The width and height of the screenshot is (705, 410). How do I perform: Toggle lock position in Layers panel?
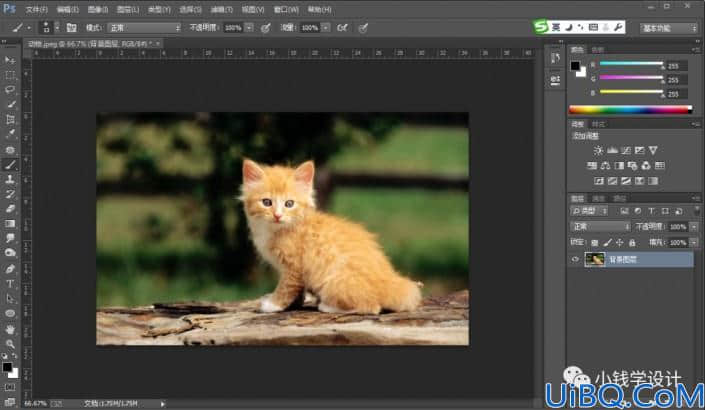click(x=620, y=243)
